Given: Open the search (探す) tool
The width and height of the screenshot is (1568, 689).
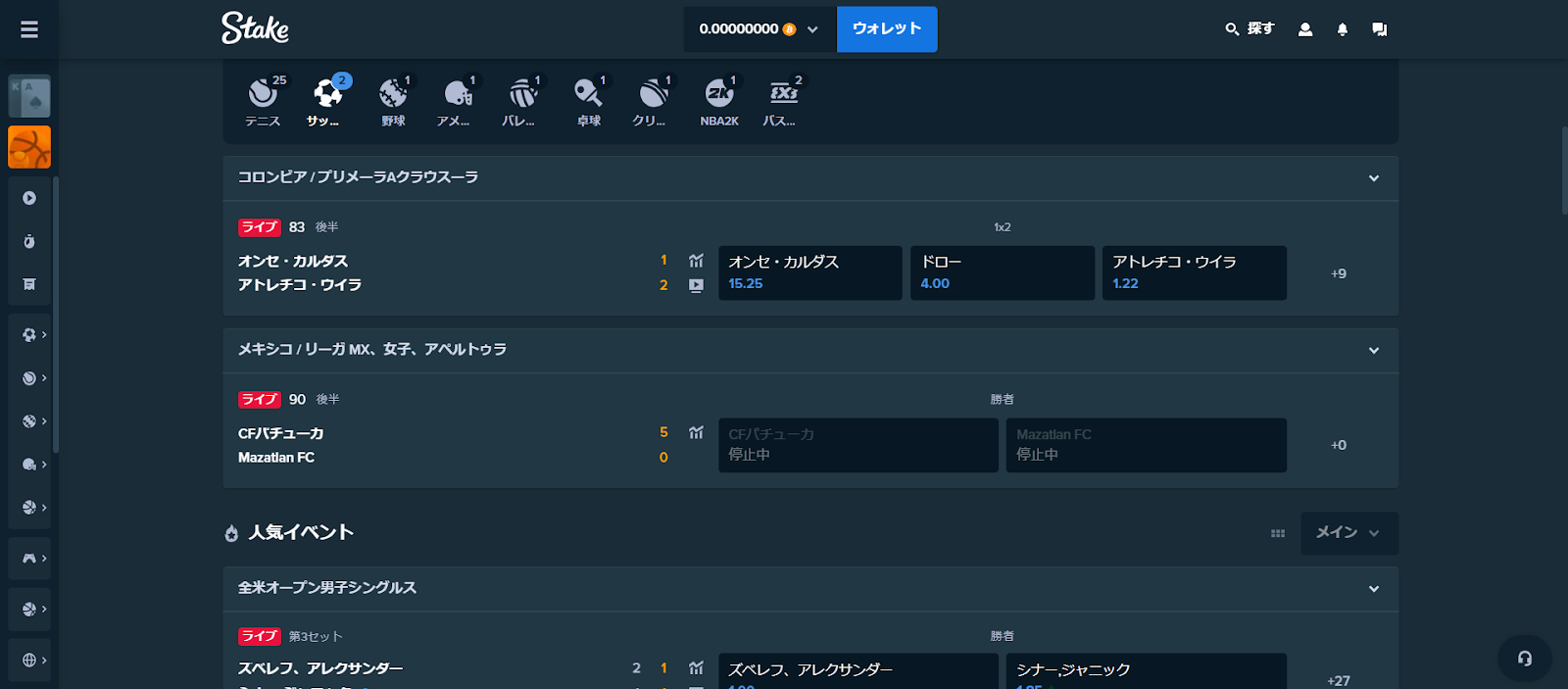Looking at the screenshot, I should point(1249,29).
